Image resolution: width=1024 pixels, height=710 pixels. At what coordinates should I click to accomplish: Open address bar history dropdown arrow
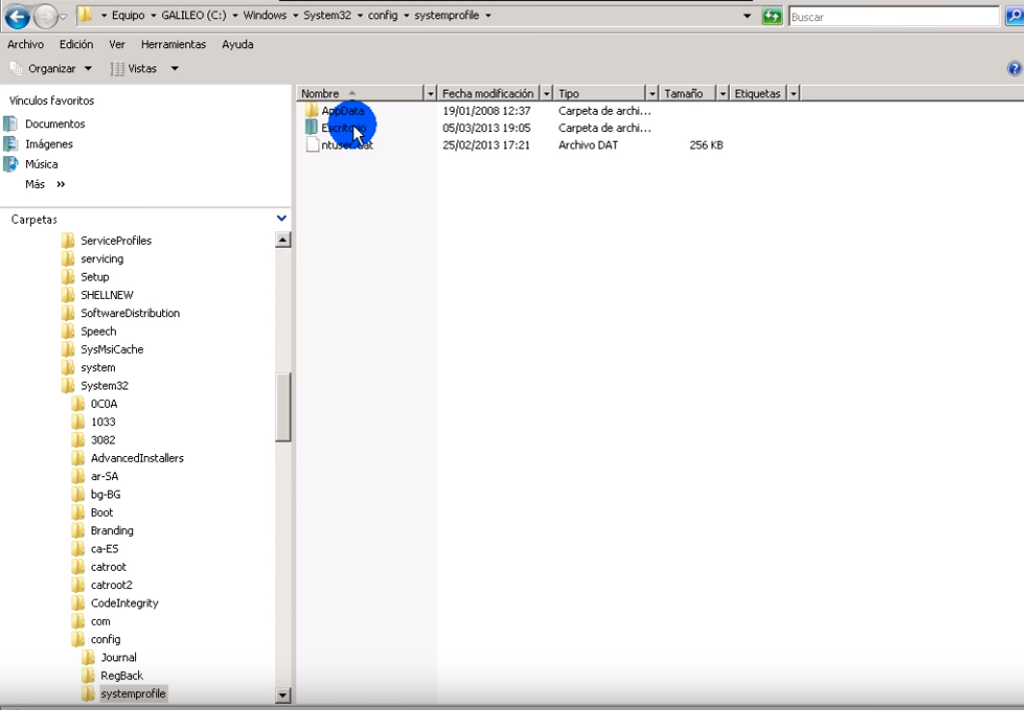click(x=747, y=16)
